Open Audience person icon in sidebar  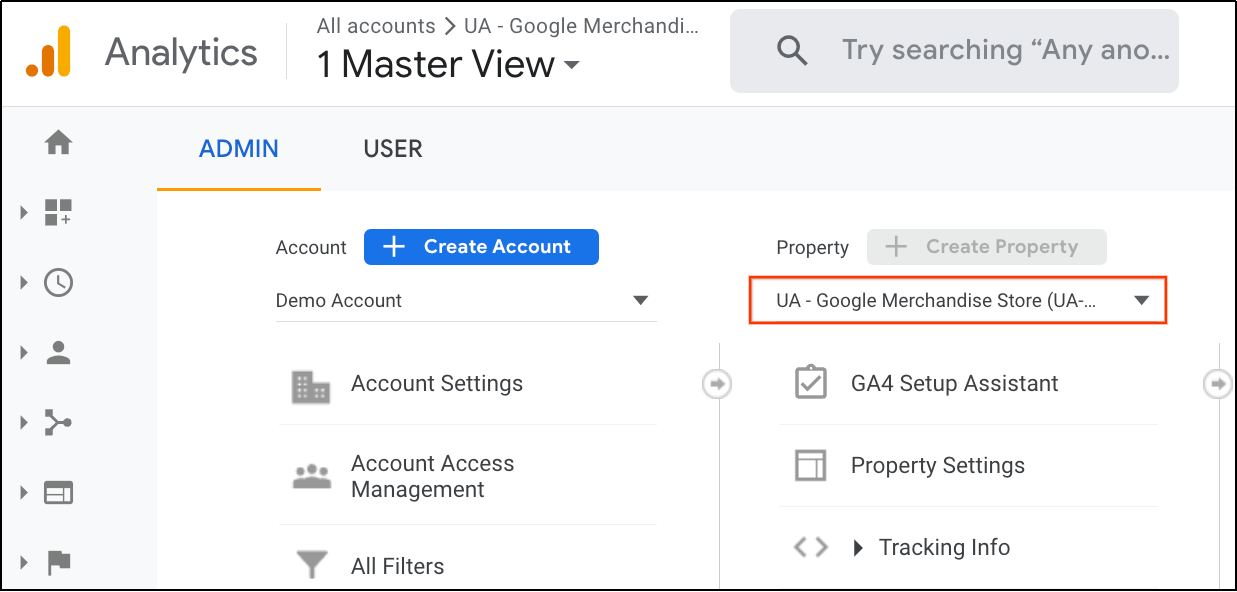[59, 352]
